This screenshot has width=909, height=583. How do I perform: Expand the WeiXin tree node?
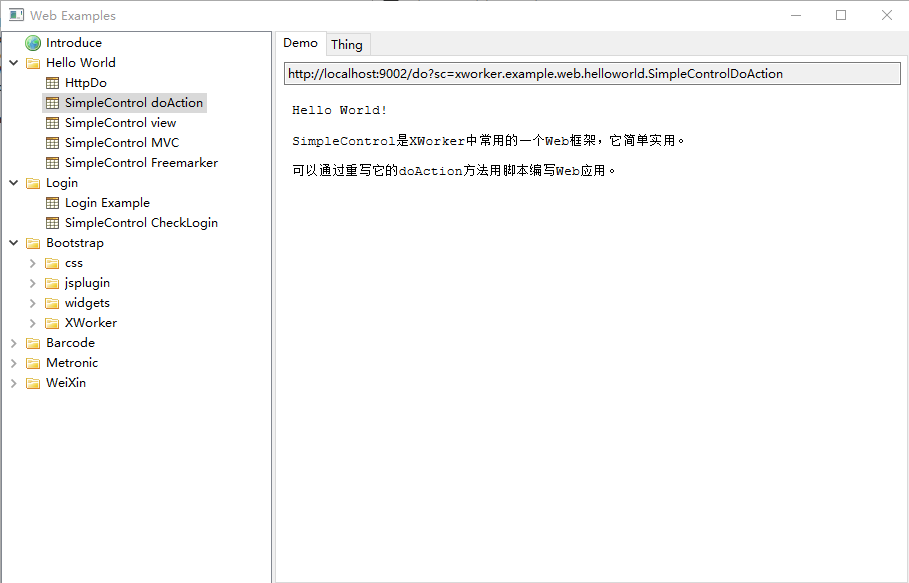tap(14, 383)
